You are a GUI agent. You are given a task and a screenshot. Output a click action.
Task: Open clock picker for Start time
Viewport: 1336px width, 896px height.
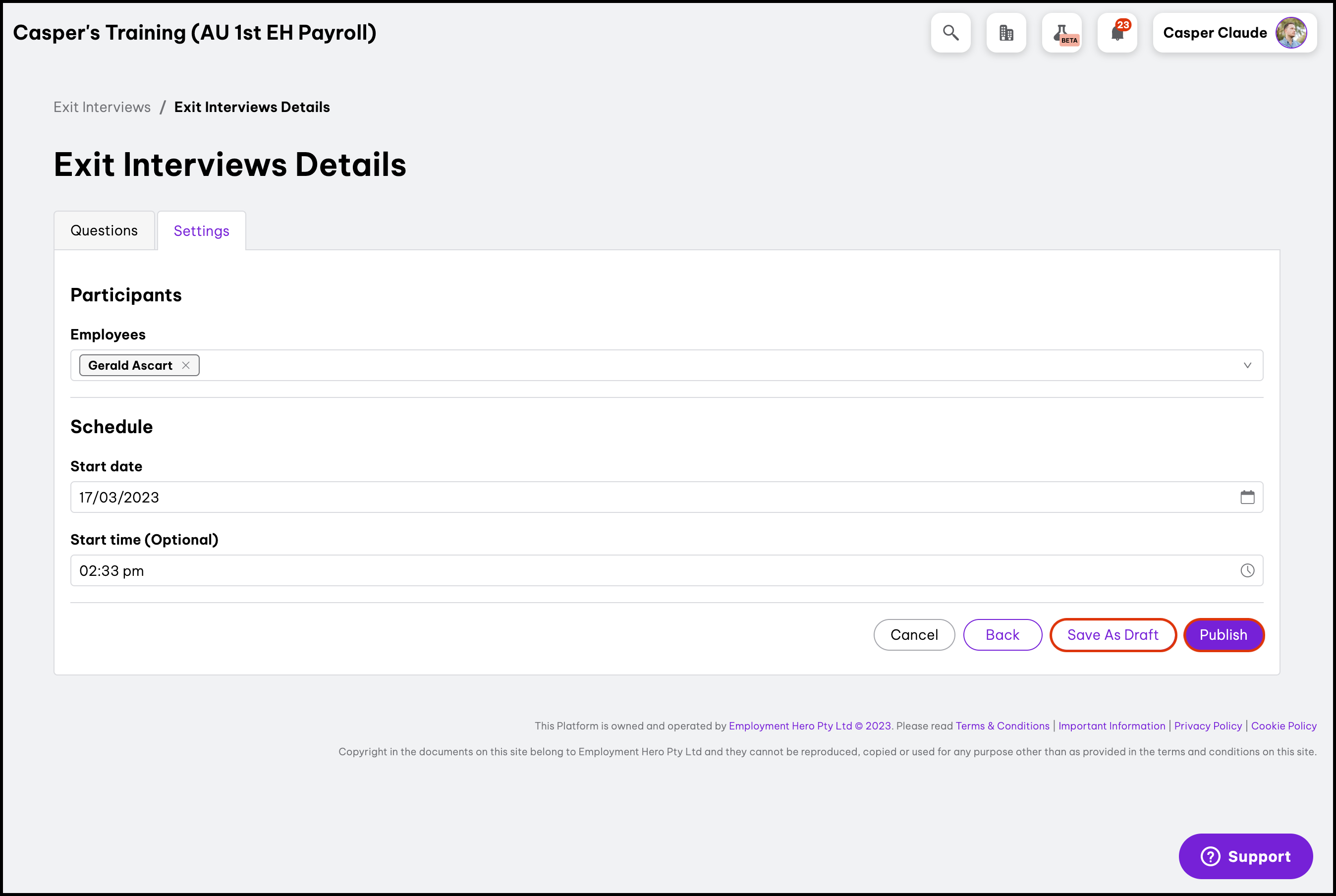point(1247,570)
